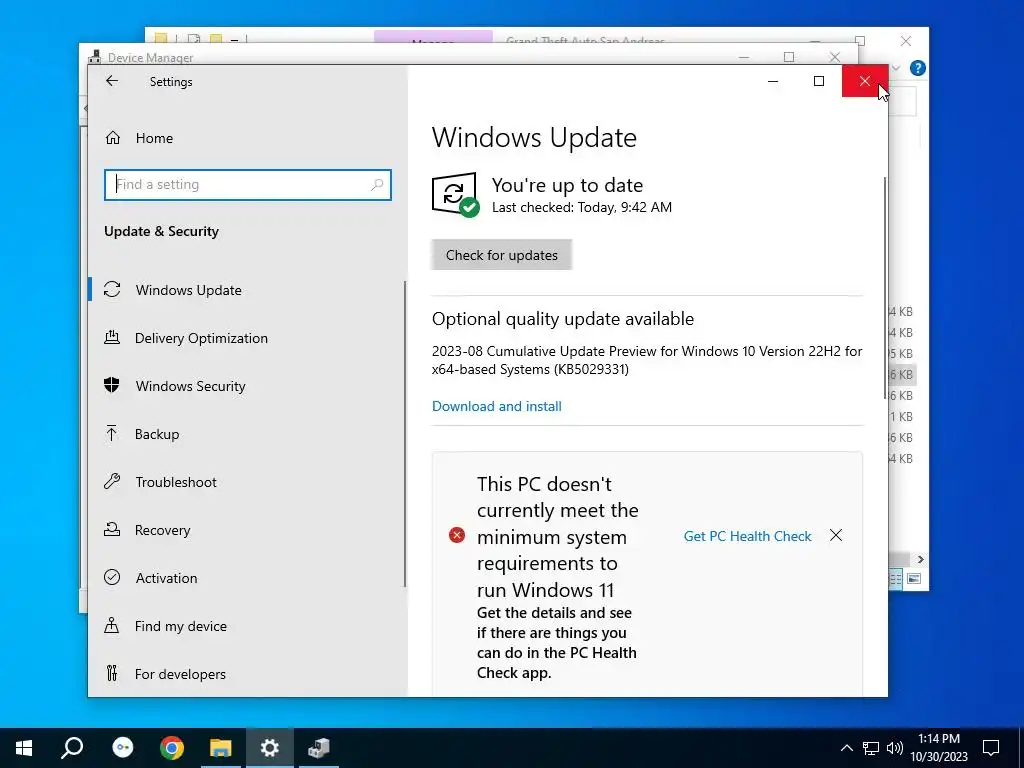Show hidden system tray icons
This screenshot has width=1024, height=768.
[x=846, y=748]
